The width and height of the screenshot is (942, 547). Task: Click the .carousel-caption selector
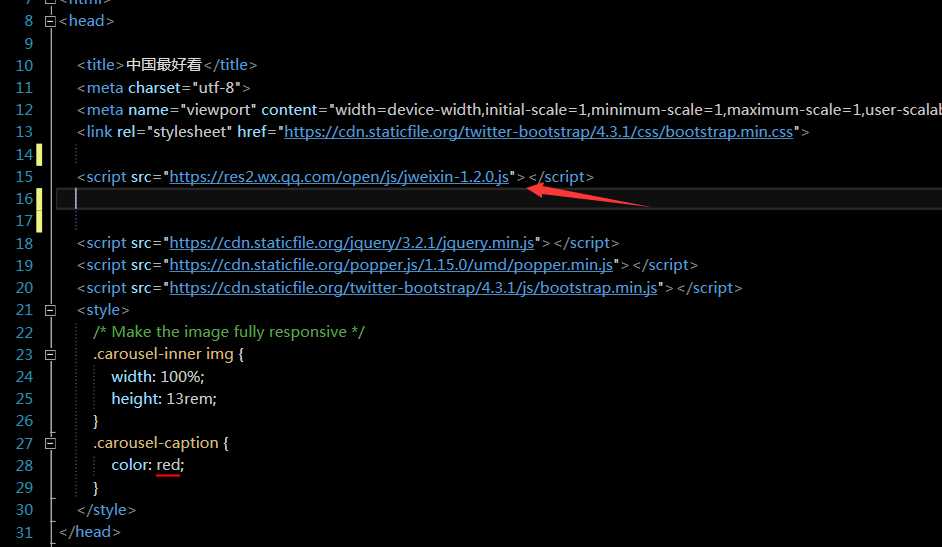[156, 443]
